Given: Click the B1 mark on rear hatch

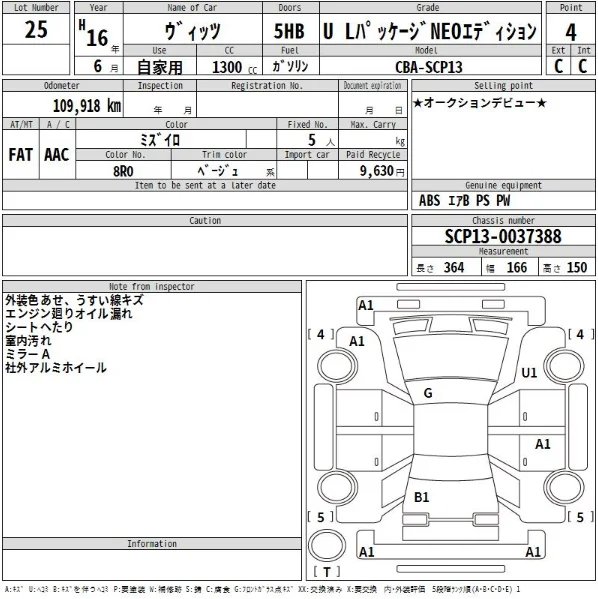Looking at the screenshot, I should 421,497.
